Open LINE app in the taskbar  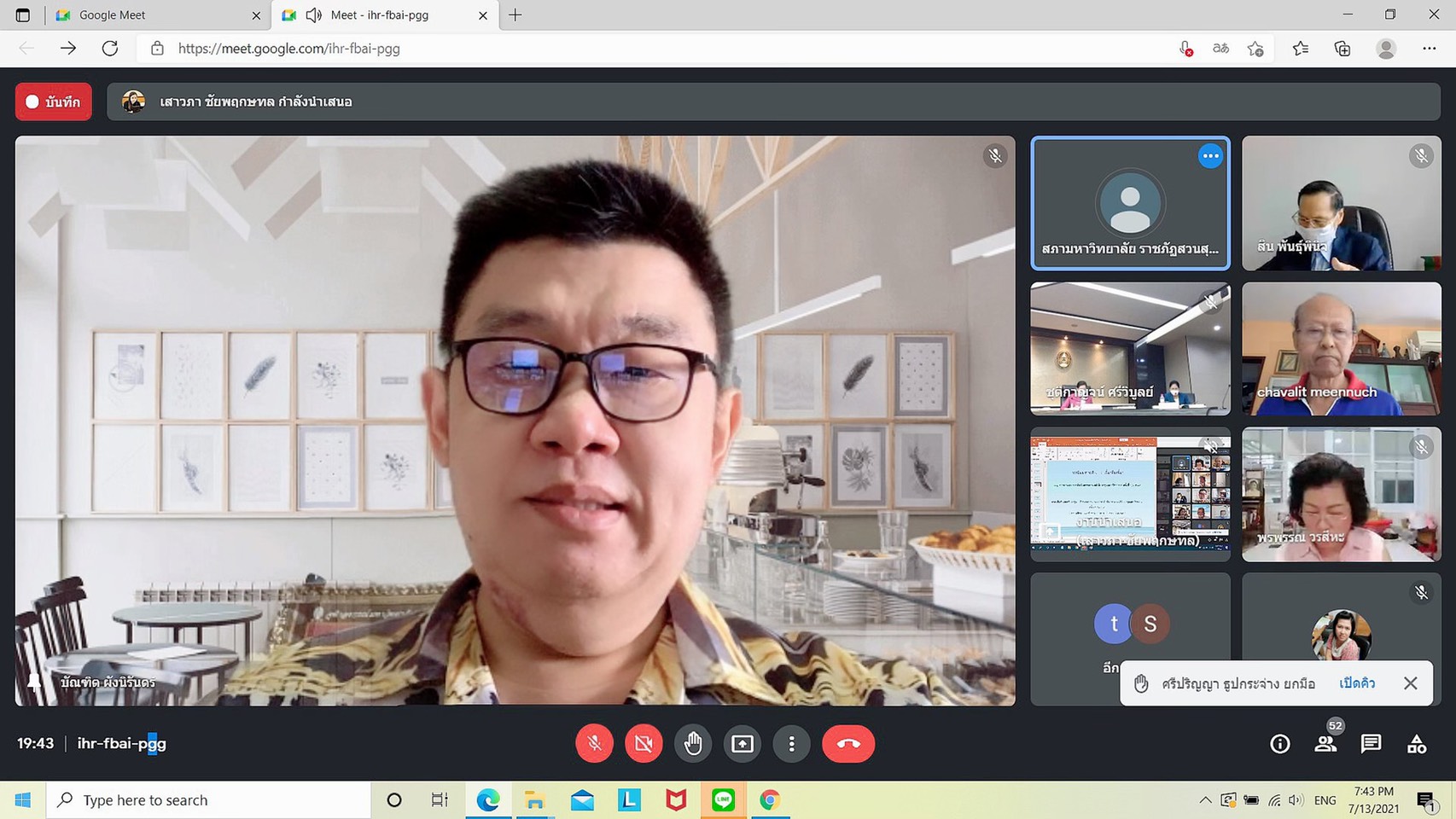723,800
